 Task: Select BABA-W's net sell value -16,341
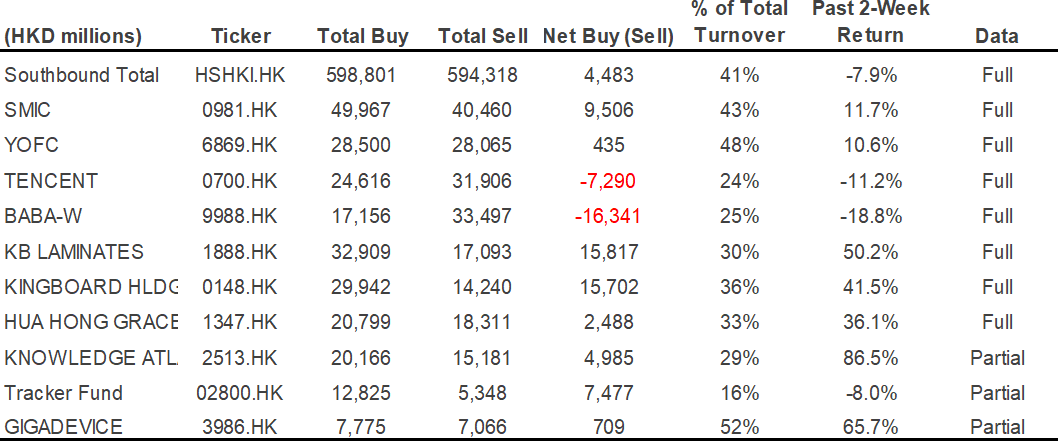[x=607, y=216]
